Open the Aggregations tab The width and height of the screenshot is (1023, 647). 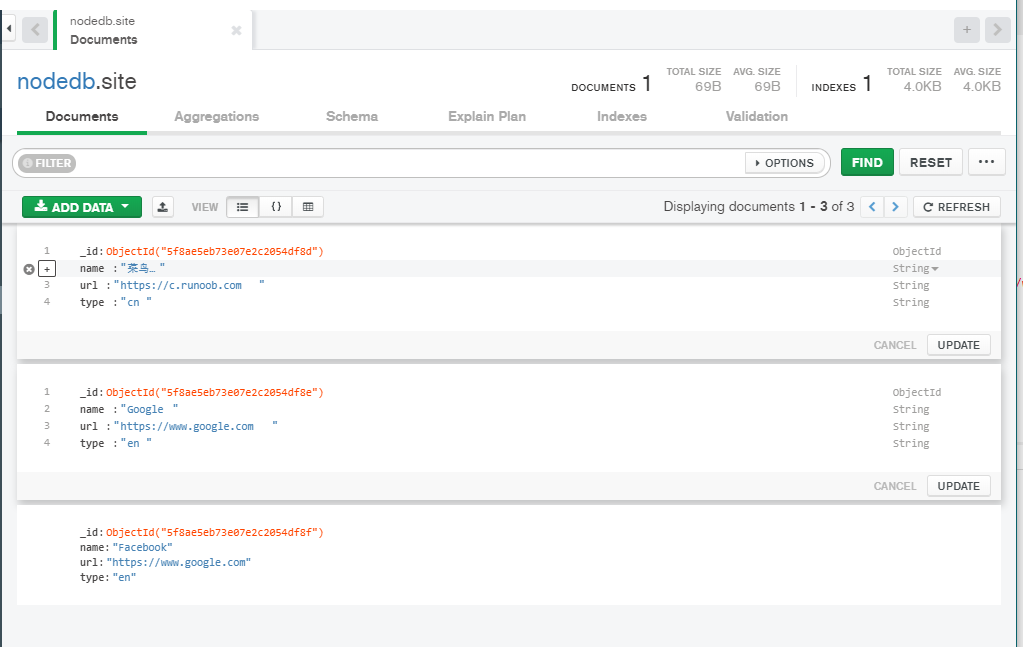pyautogui.click(x=216, y=116)
